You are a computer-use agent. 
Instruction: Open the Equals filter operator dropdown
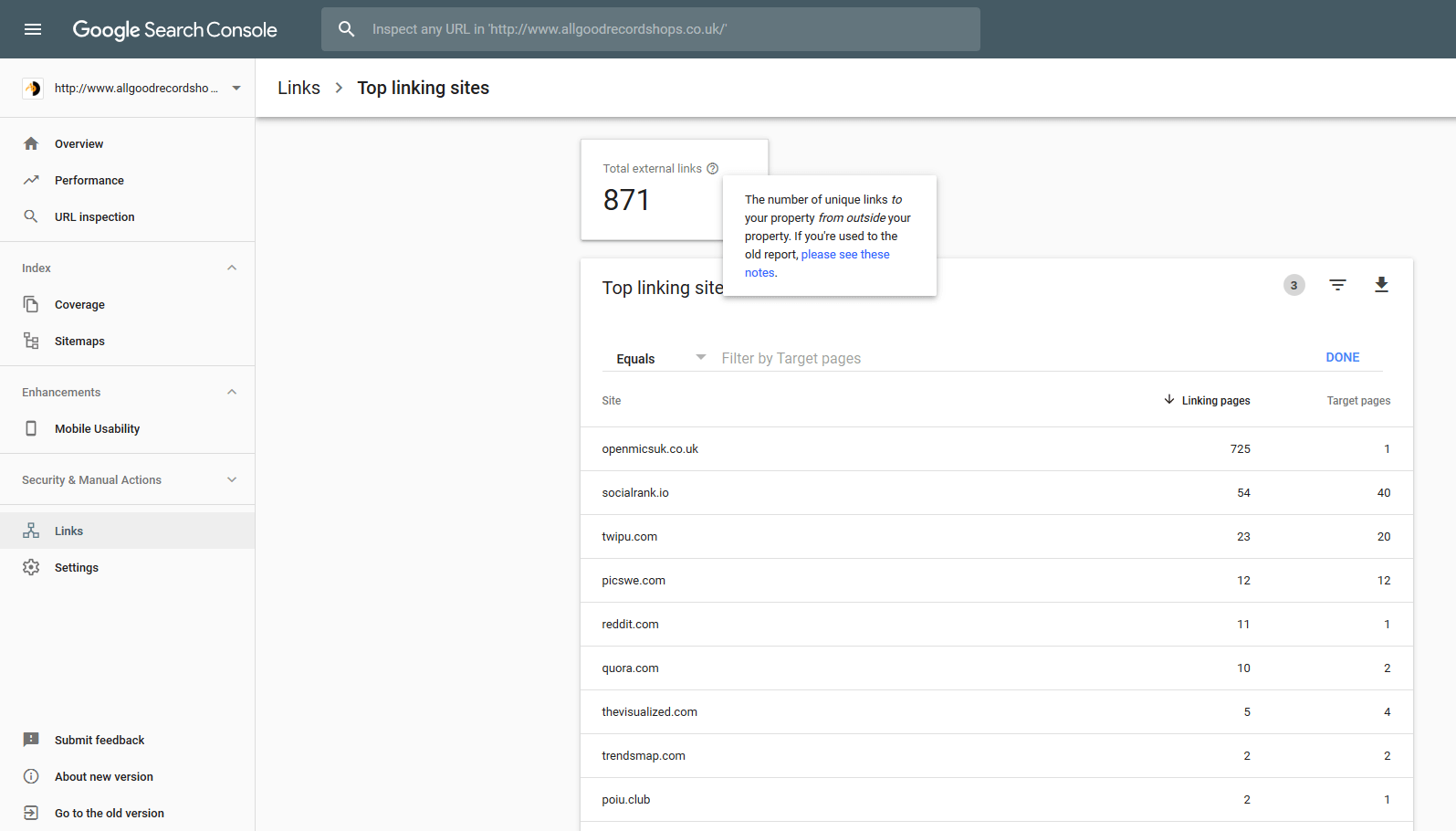click(661, 358)
